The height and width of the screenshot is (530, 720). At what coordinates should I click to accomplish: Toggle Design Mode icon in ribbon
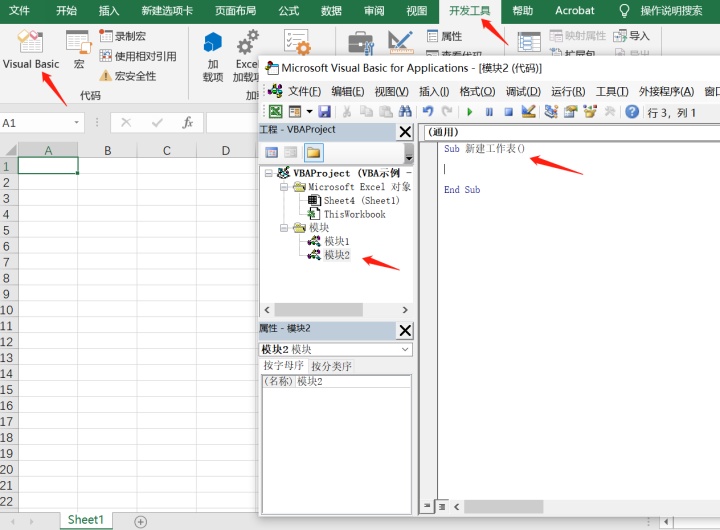pos(400,42)
